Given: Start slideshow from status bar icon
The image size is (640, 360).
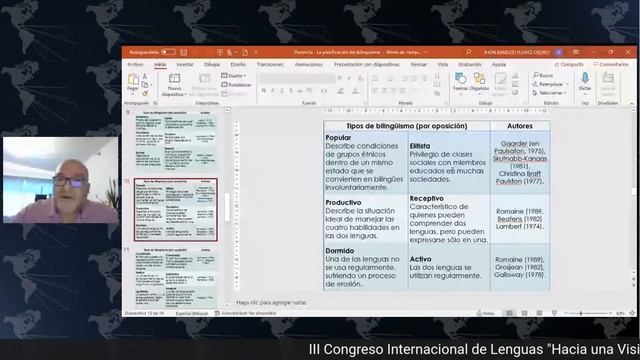Looking at the screenshot, I should click(x=554, y=313).
